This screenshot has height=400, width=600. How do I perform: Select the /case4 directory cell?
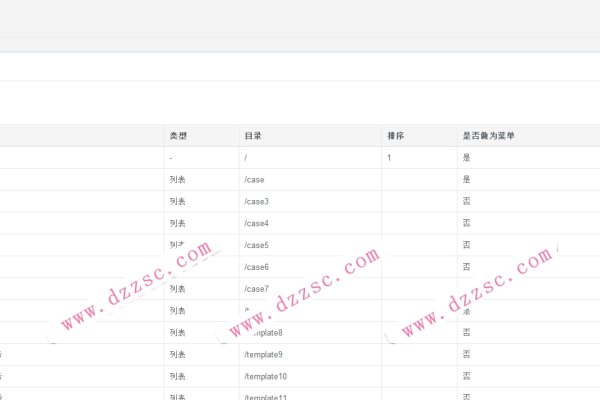256,223
